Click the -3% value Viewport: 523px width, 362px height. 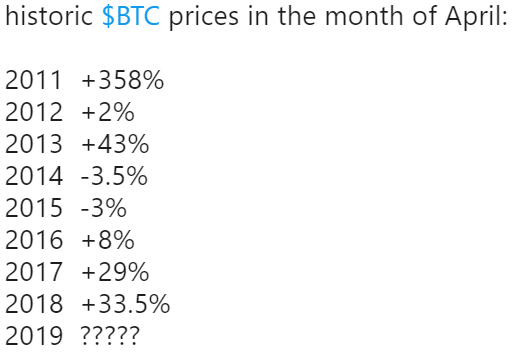tap(104, 208)
